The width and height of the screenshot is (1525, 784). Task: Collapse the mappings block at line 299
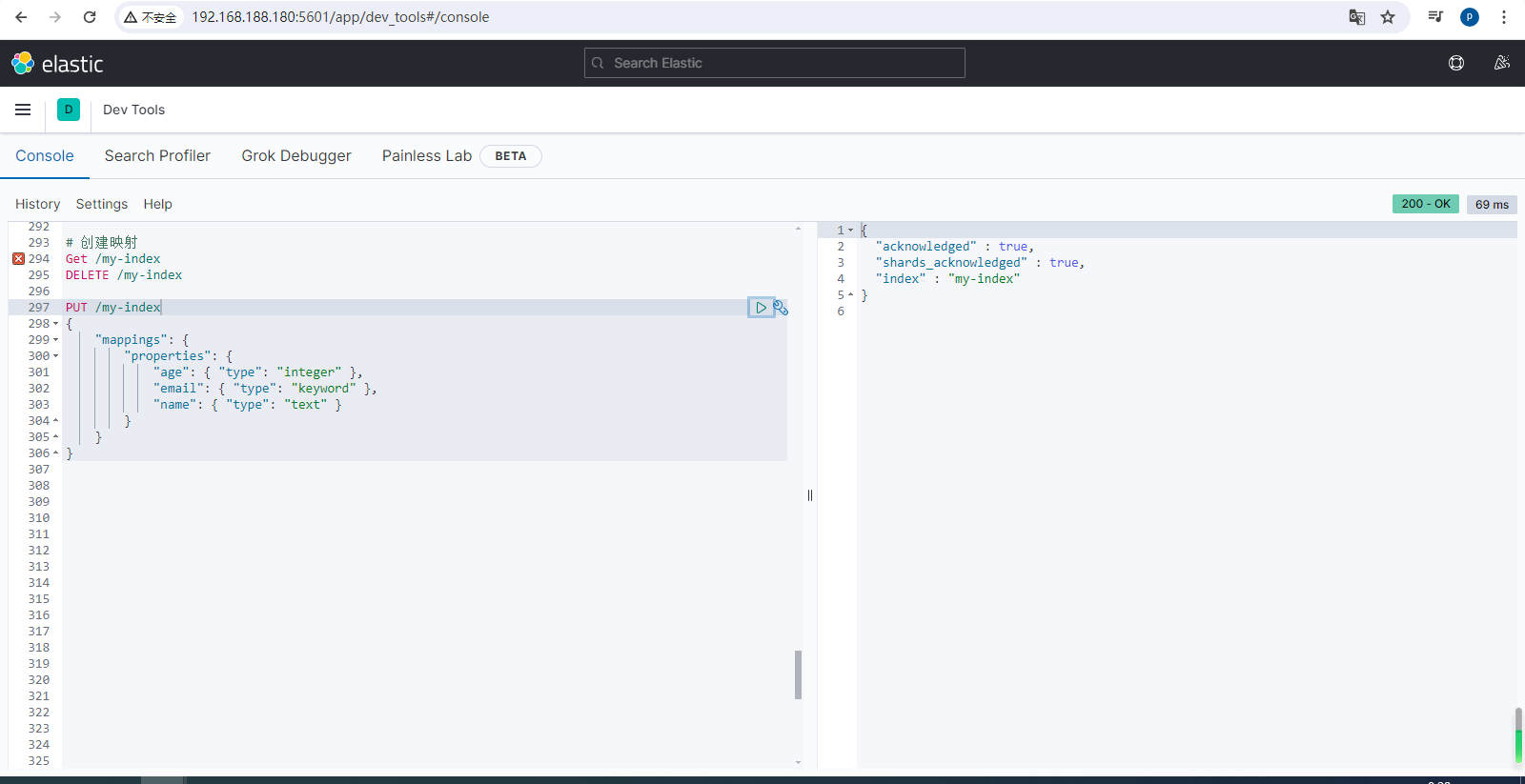(x=55, y=340)
